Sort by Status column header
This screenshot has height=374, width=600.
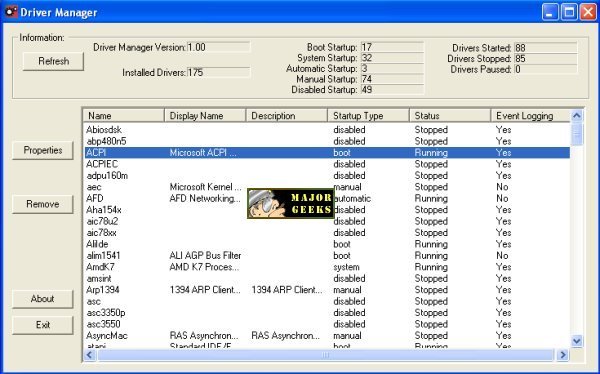450,116
